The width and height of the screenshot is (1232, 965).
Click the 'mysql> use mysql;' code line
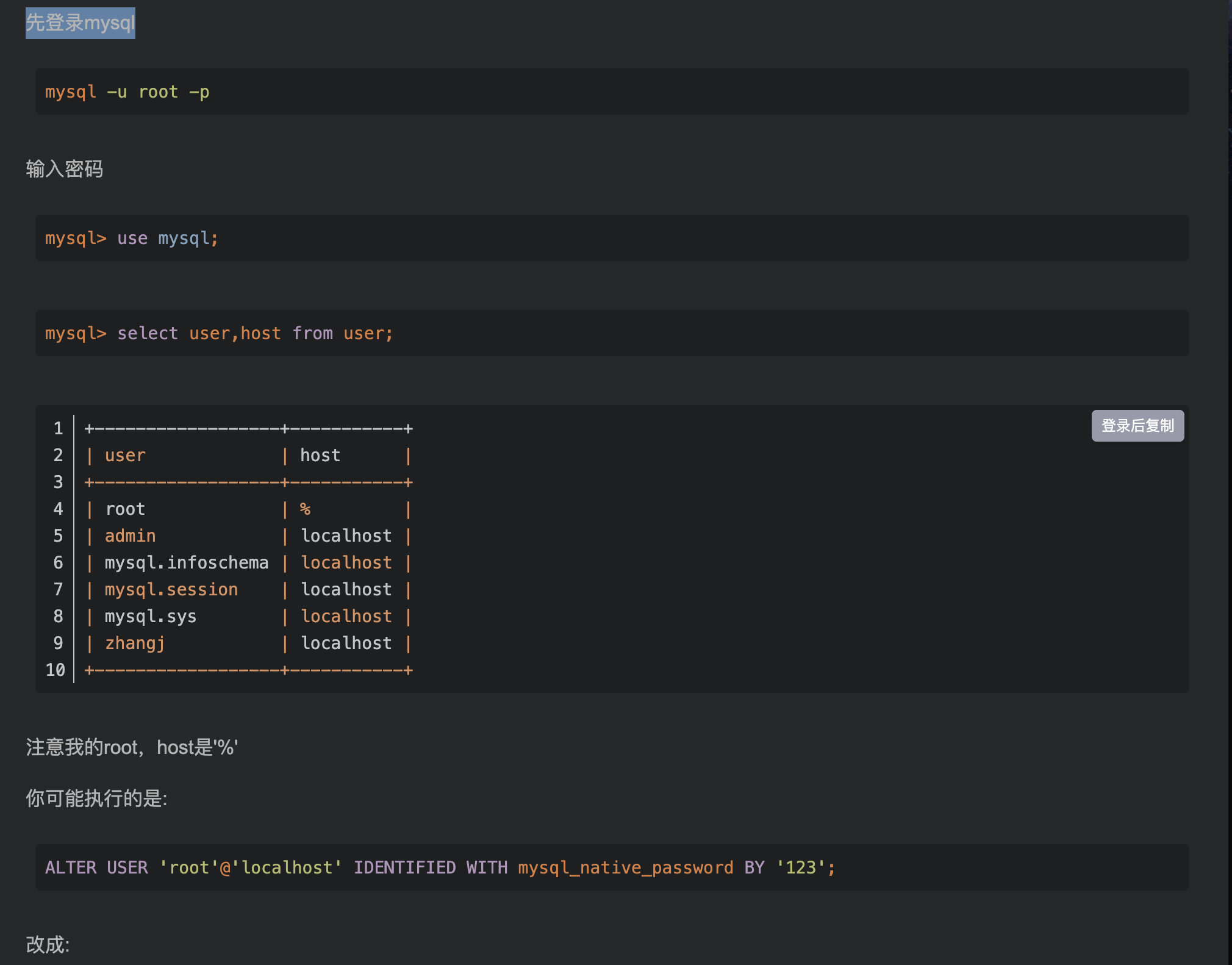(x=131, y=238)
